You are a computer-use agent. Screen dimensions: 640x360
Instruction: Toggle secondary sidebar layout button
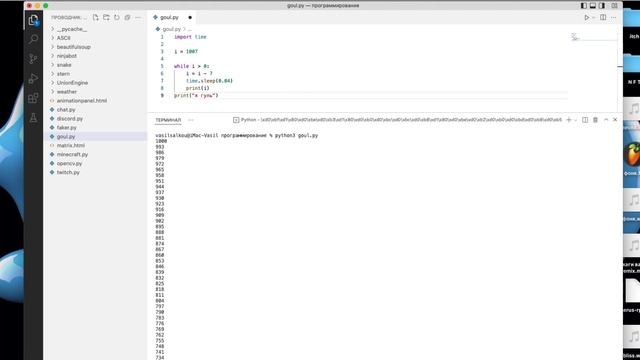602,6
